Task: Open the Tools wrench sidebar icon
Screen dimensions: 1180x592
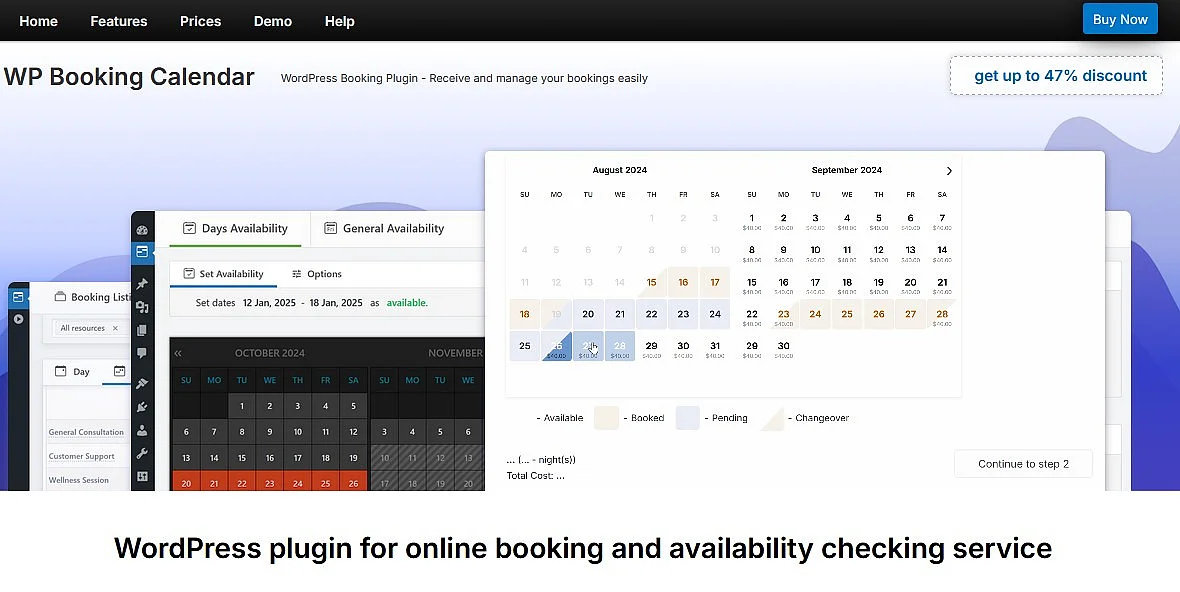Action: tap(142, 454)
